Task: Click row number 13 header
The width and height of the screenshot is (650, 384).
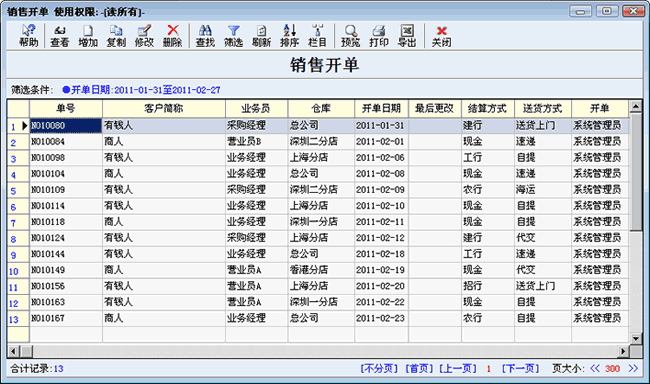Action: click(x=18, y=319)
